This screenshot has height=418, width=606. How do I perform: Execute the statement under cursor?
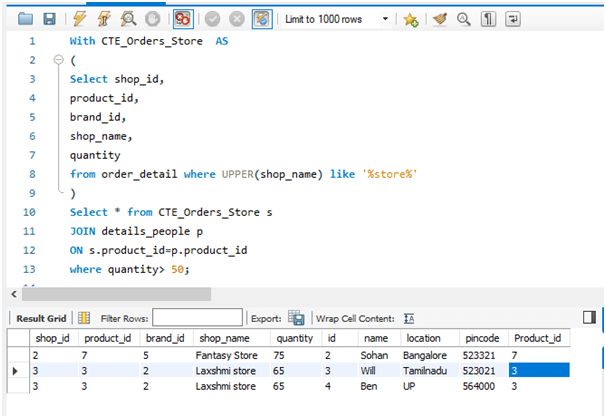(x=102, y=19)
